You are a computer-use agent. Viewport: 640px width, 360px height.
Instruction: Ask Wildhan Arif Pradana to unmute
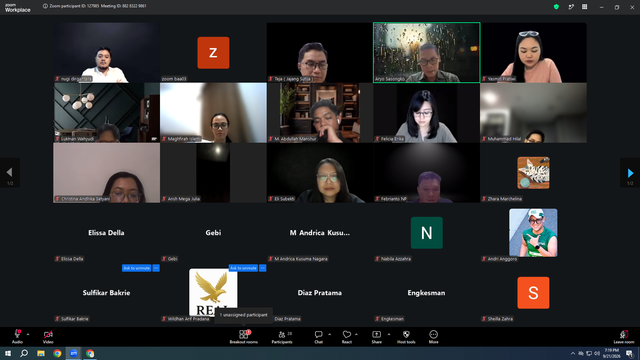243,268
